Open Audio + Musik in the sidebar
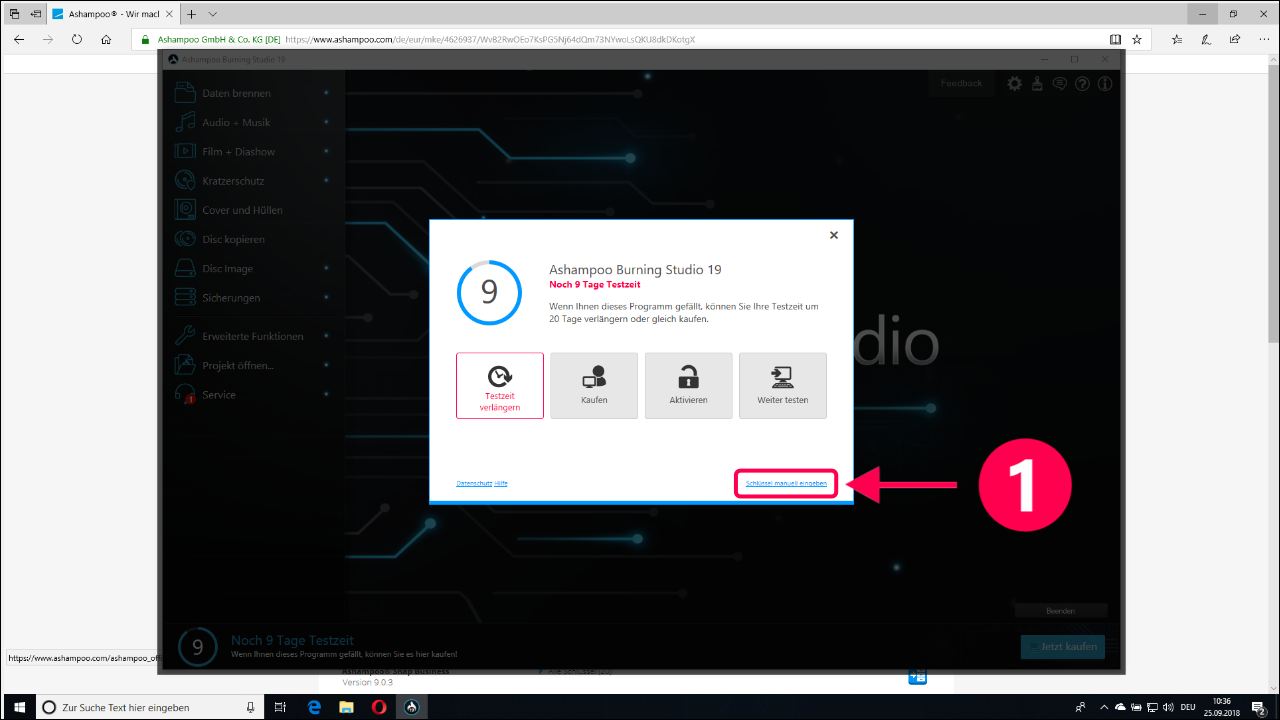 pyautogui.click(x=252, y=122)
